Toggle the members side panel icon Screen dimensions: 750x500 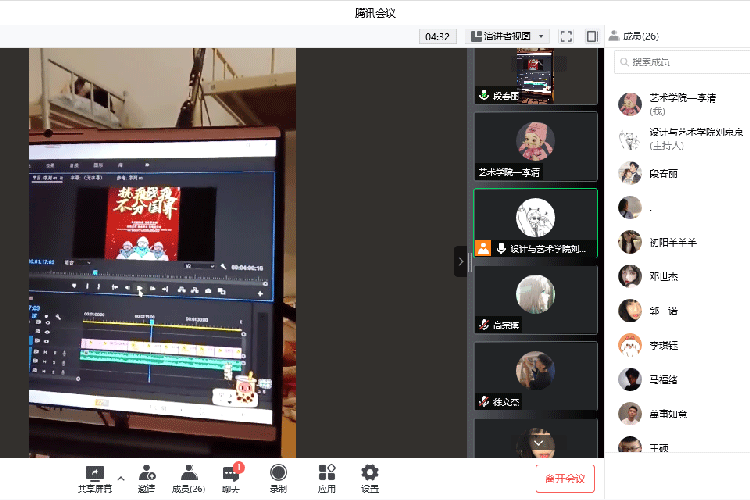pos(591,36)
